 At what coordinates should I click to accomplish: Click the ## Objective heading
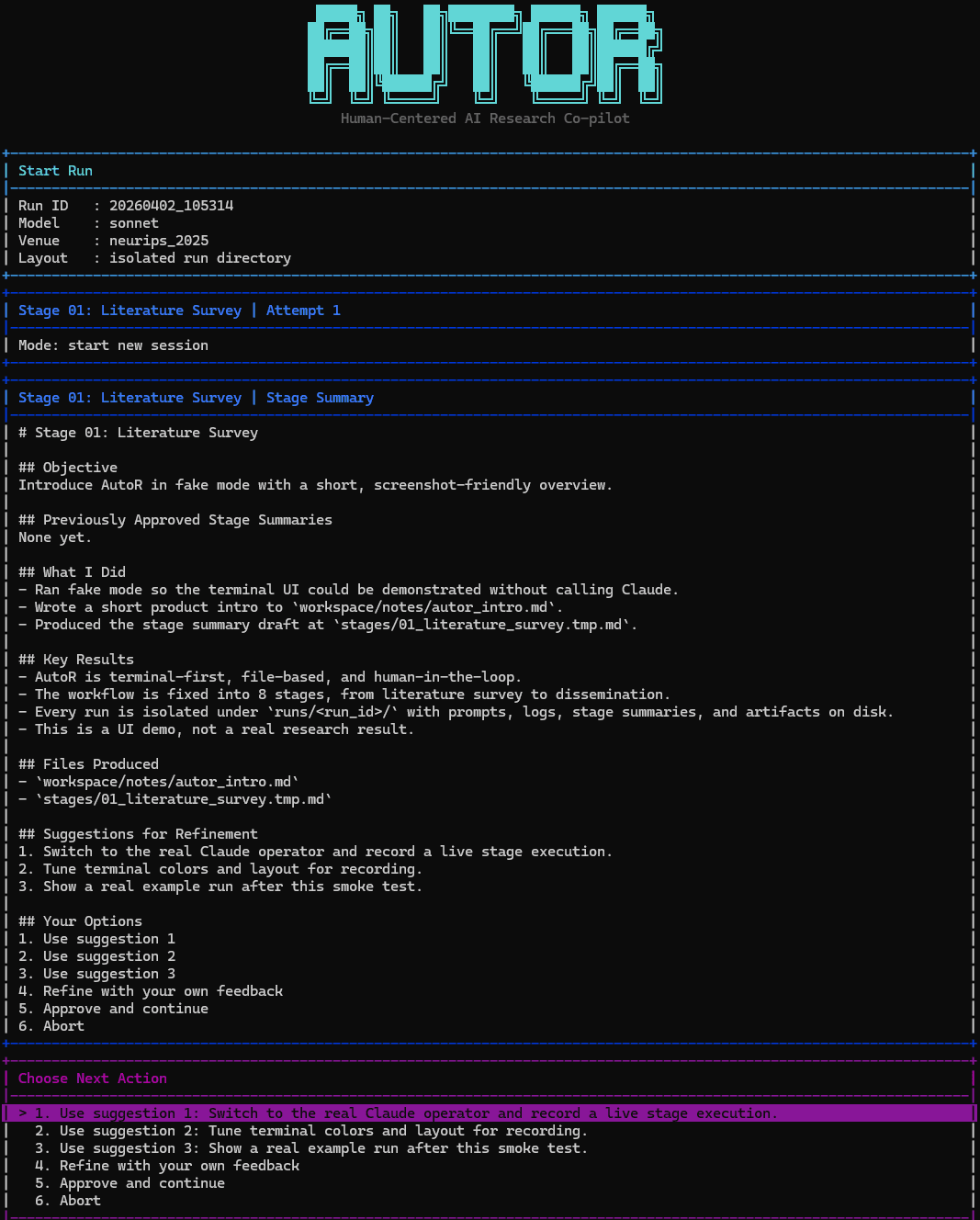(x=68, y=468)
